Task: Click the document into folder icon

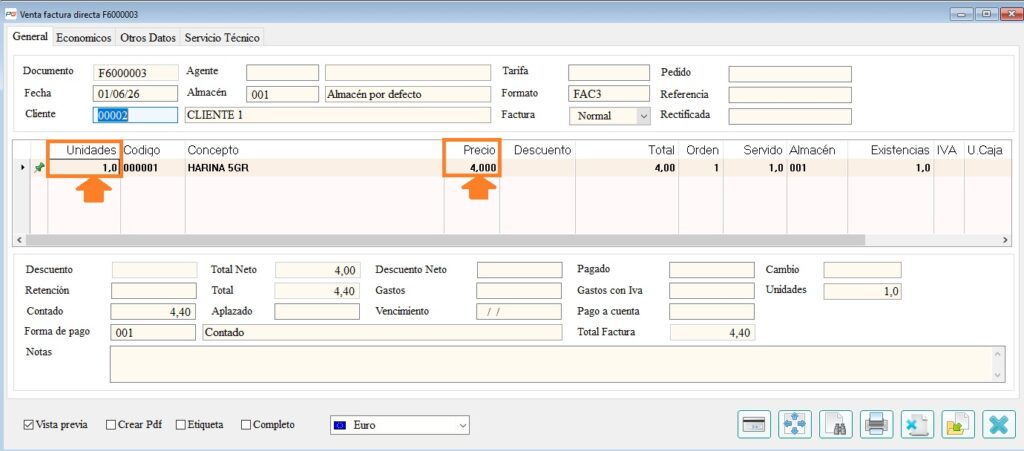Action: click(x=958, y=424)
